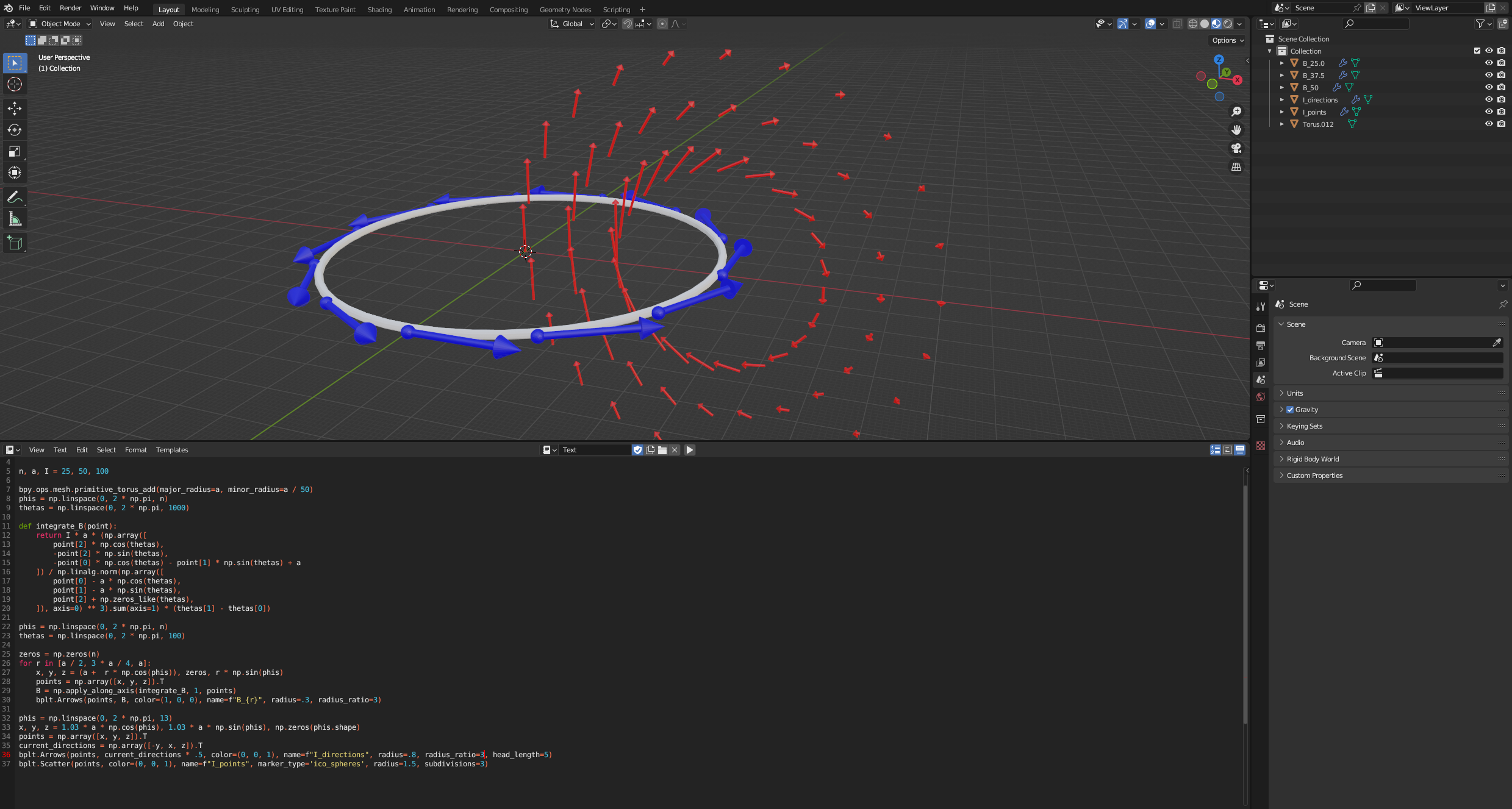
Task: Click the Options button in viewport
Action: [x=1227, y=40]
